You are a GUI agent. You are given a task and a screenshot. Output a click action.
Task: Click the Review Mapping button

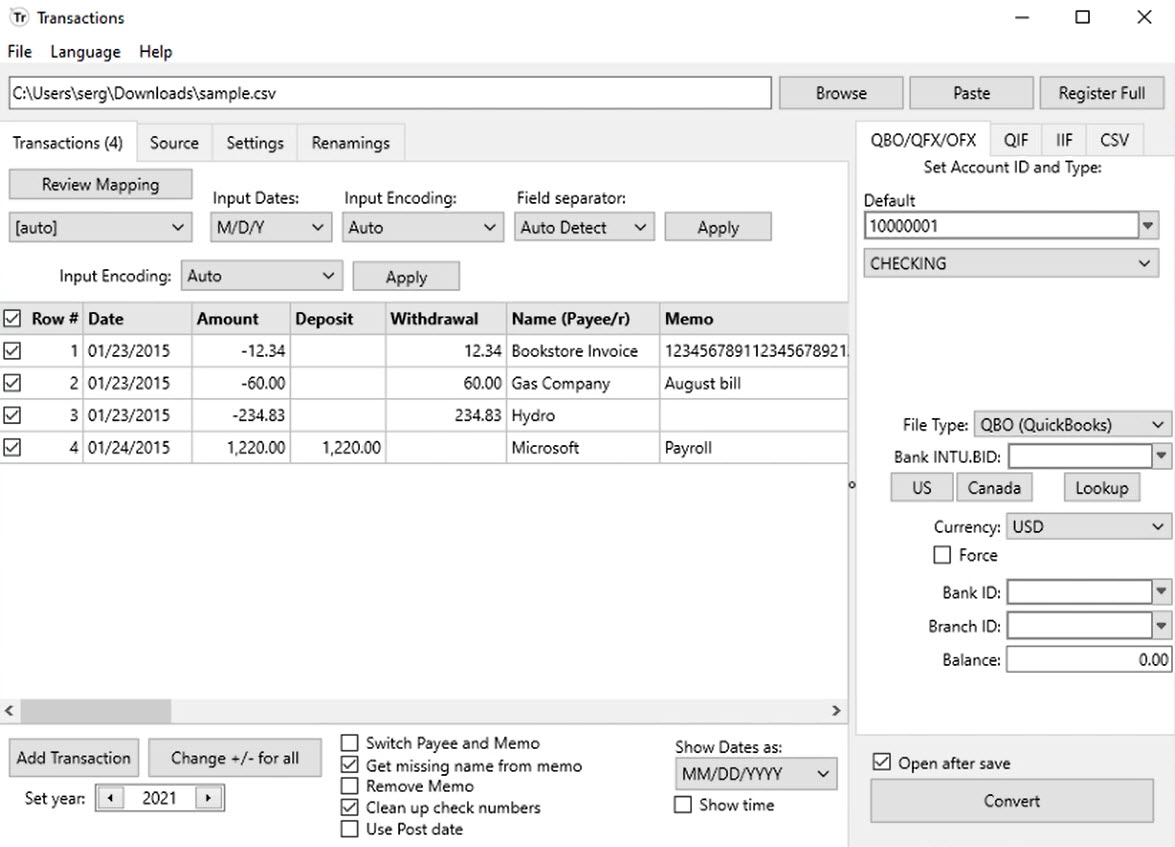tap(100, 184)
